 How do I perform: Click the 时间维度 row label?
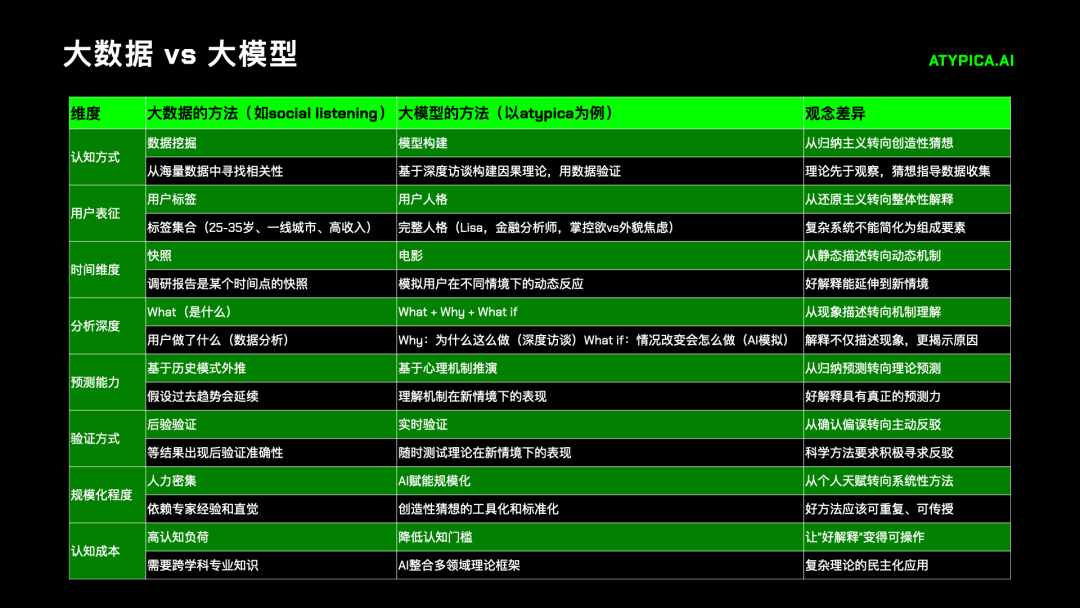click(x=107, y=269)
